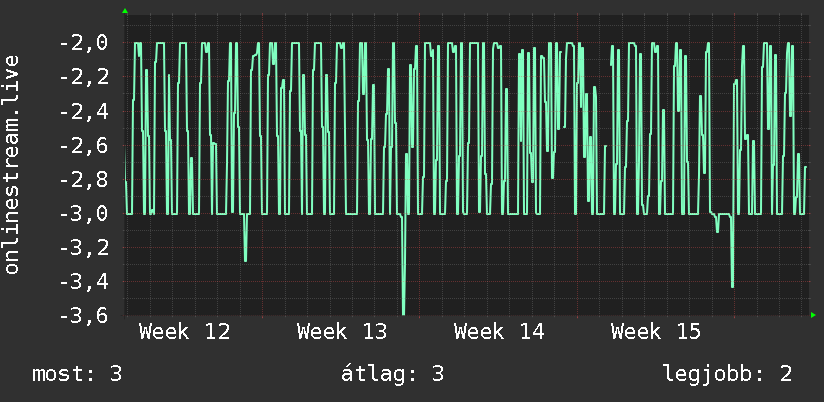Click the "legjobb: 2" best value
824x402 pixels.
point(727,374)
